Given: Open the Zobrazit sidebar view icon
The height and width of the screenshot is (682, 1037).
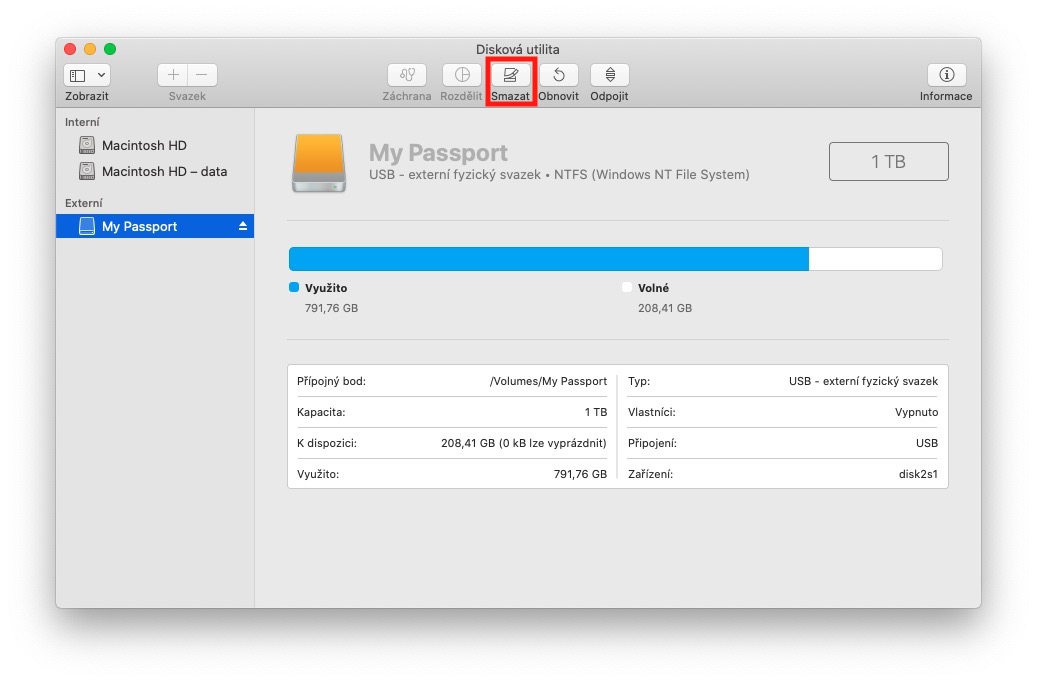Looking at the screenshot, I should [77, 75].
